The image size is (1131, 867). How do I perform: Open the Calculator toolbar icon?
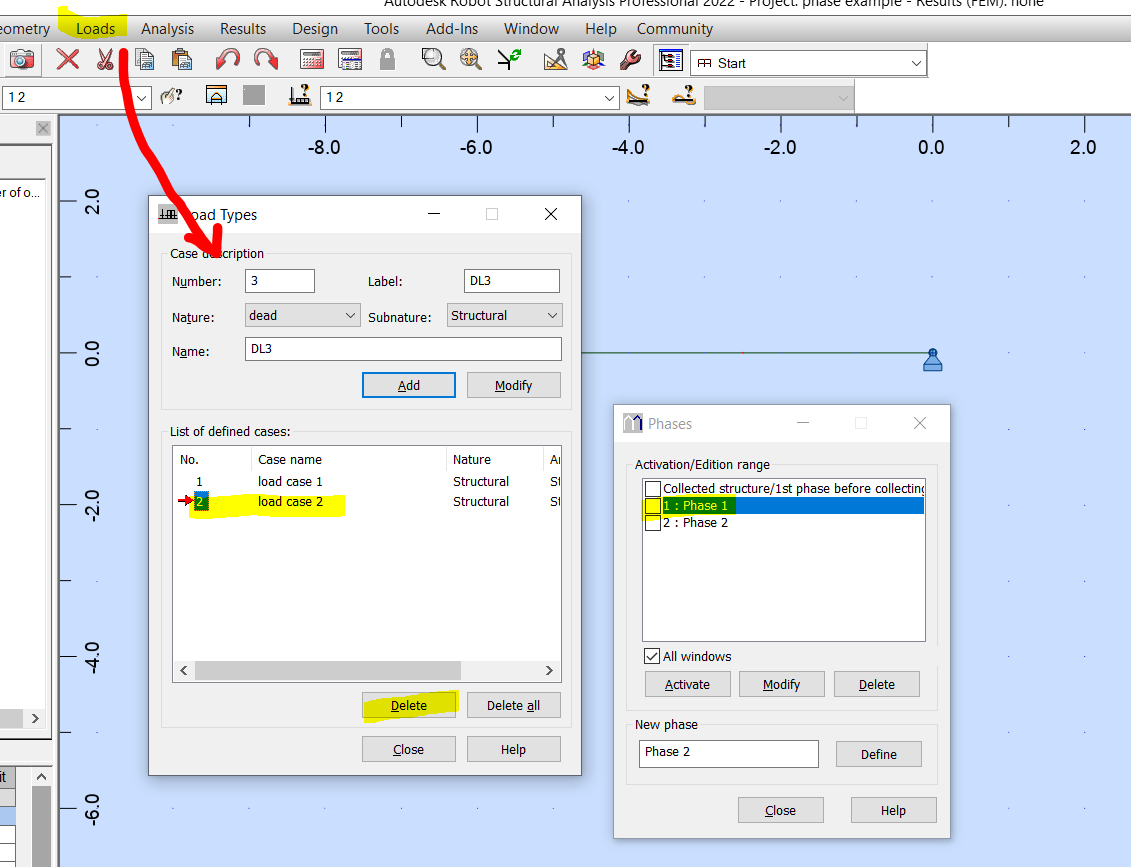311,59
